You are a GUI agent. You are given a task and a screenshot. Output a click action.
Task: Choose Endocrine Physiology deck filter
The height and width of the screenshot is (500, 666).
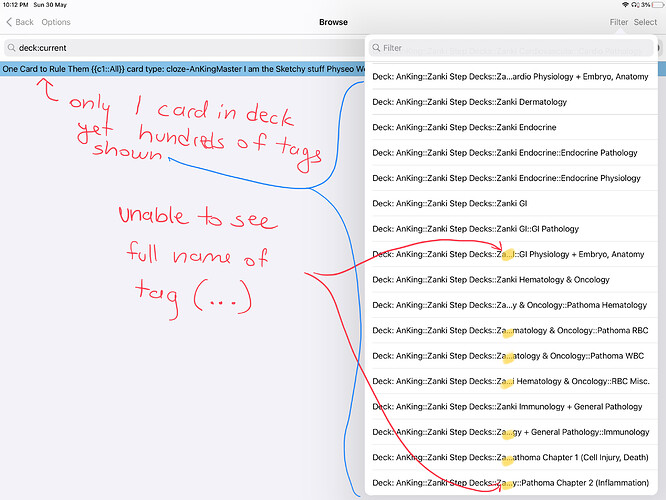pos(511,178)
